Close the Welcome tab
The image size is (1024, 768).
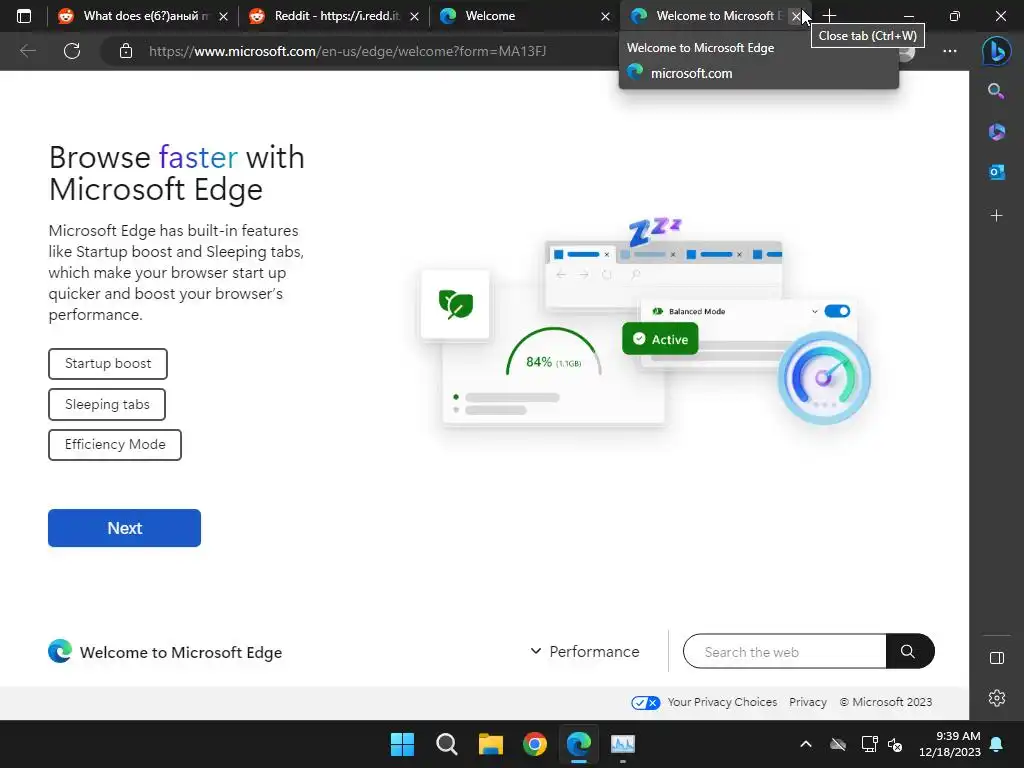tap(605, 16)
